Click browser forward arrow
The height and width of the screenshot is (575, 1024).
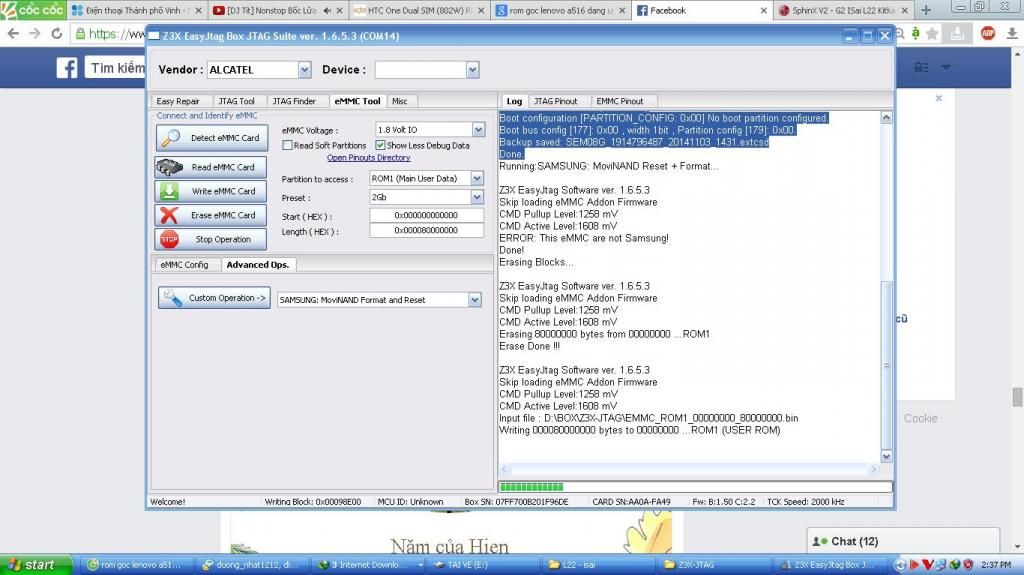click(35, 33)
